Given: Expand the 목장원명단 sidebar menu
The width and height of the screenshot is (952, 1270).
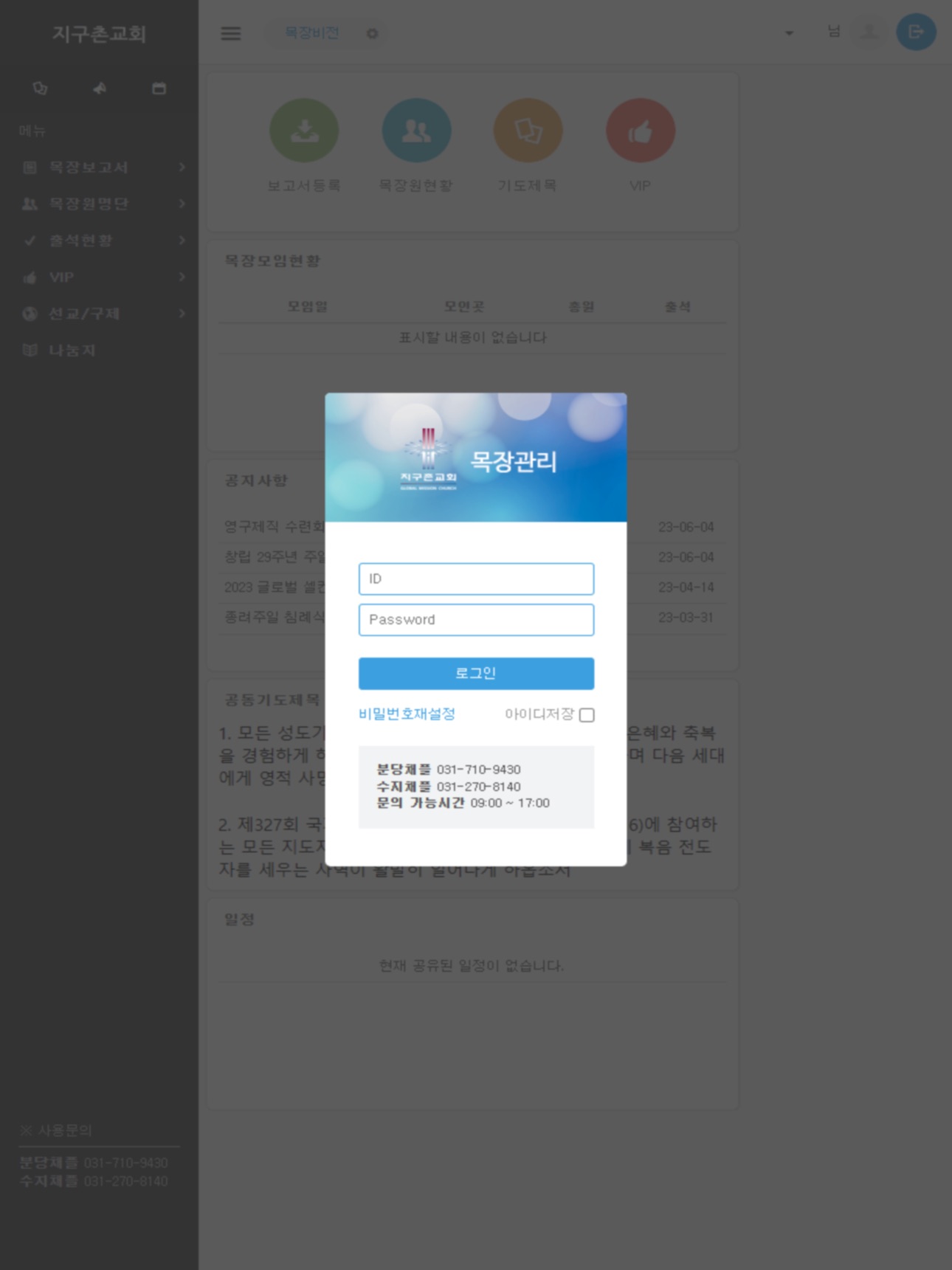Looking at the screenshot, I should coord(100,204).
